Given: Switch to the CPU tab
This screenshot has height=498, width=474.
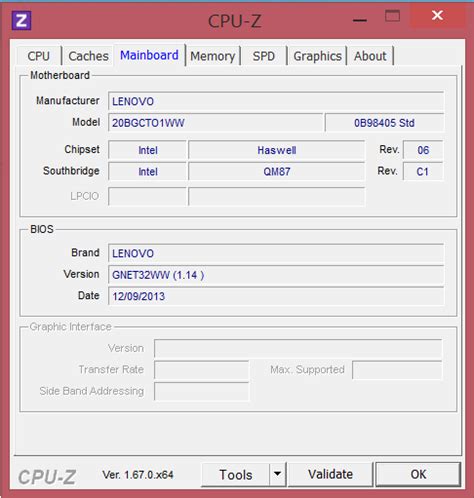Looking at the screenshot, I should click(39, 56).
